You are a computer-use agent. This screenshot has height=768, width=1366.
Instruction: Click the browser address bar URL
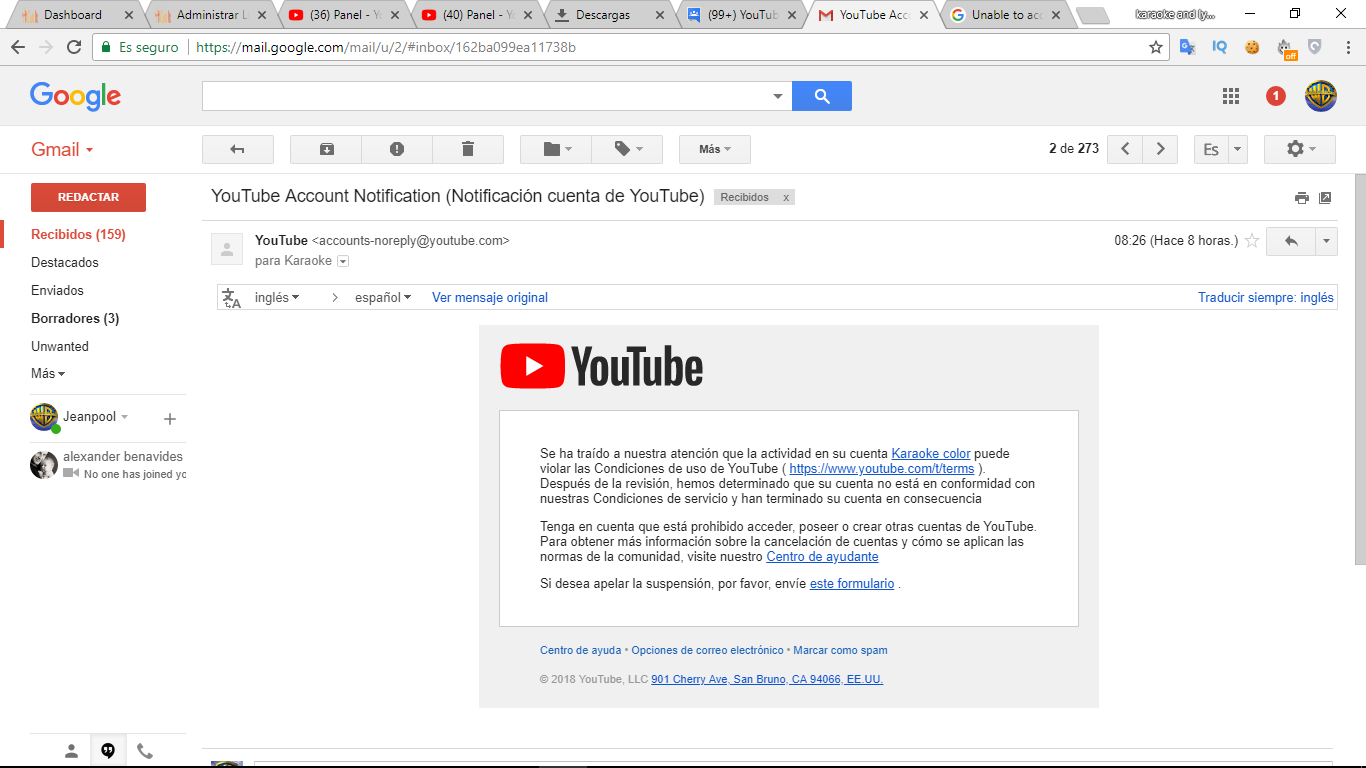386,47
